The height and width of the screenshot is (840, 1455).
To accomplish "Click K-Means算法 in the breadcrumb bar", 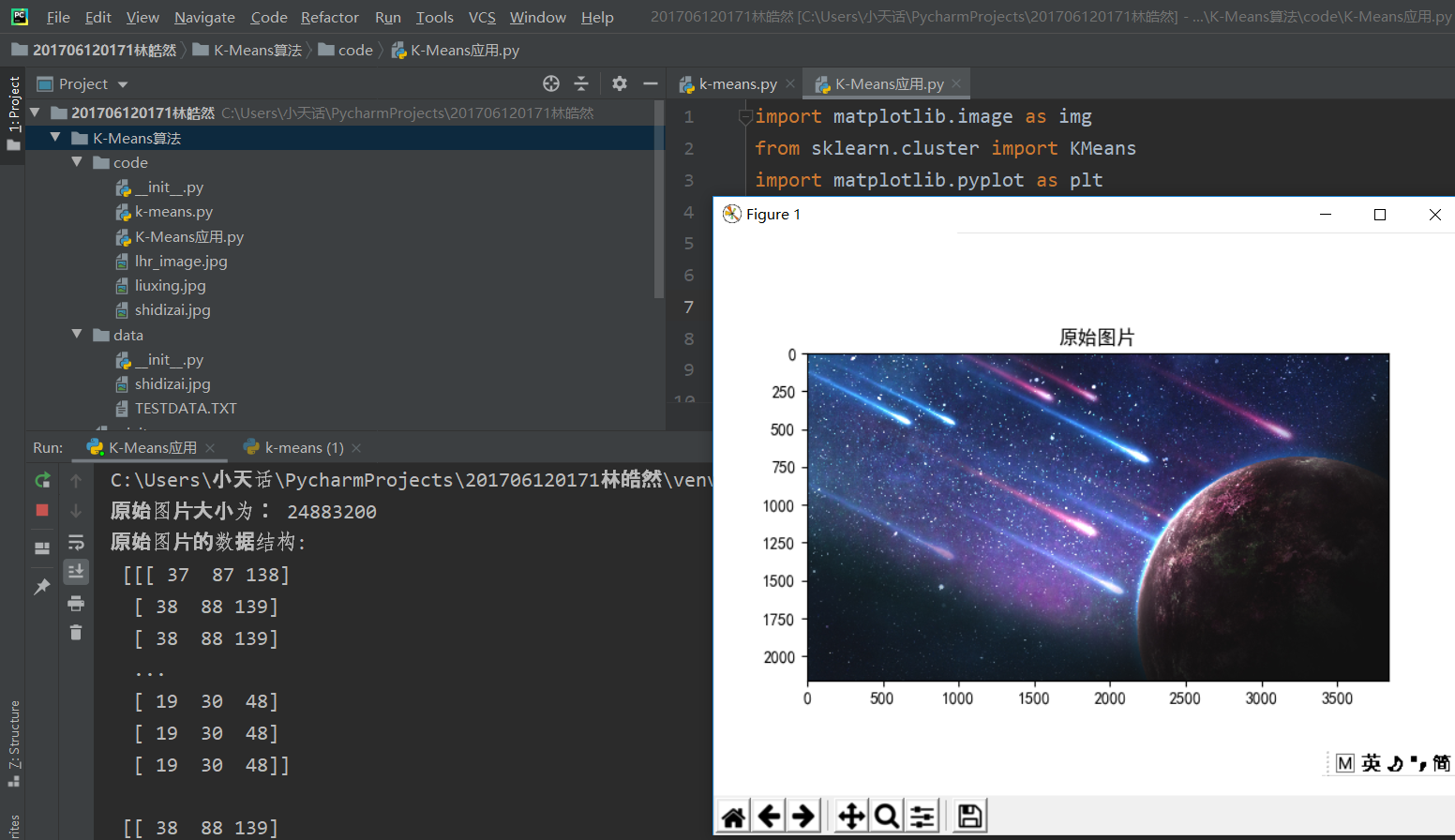I will (248, 50).
